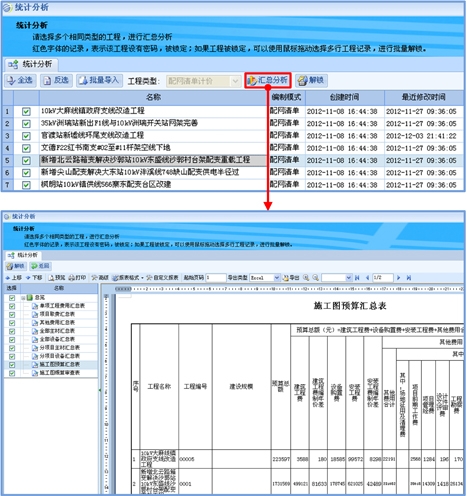Toggle checkbox for 枫朗站10kV row 7

(26, 185)
